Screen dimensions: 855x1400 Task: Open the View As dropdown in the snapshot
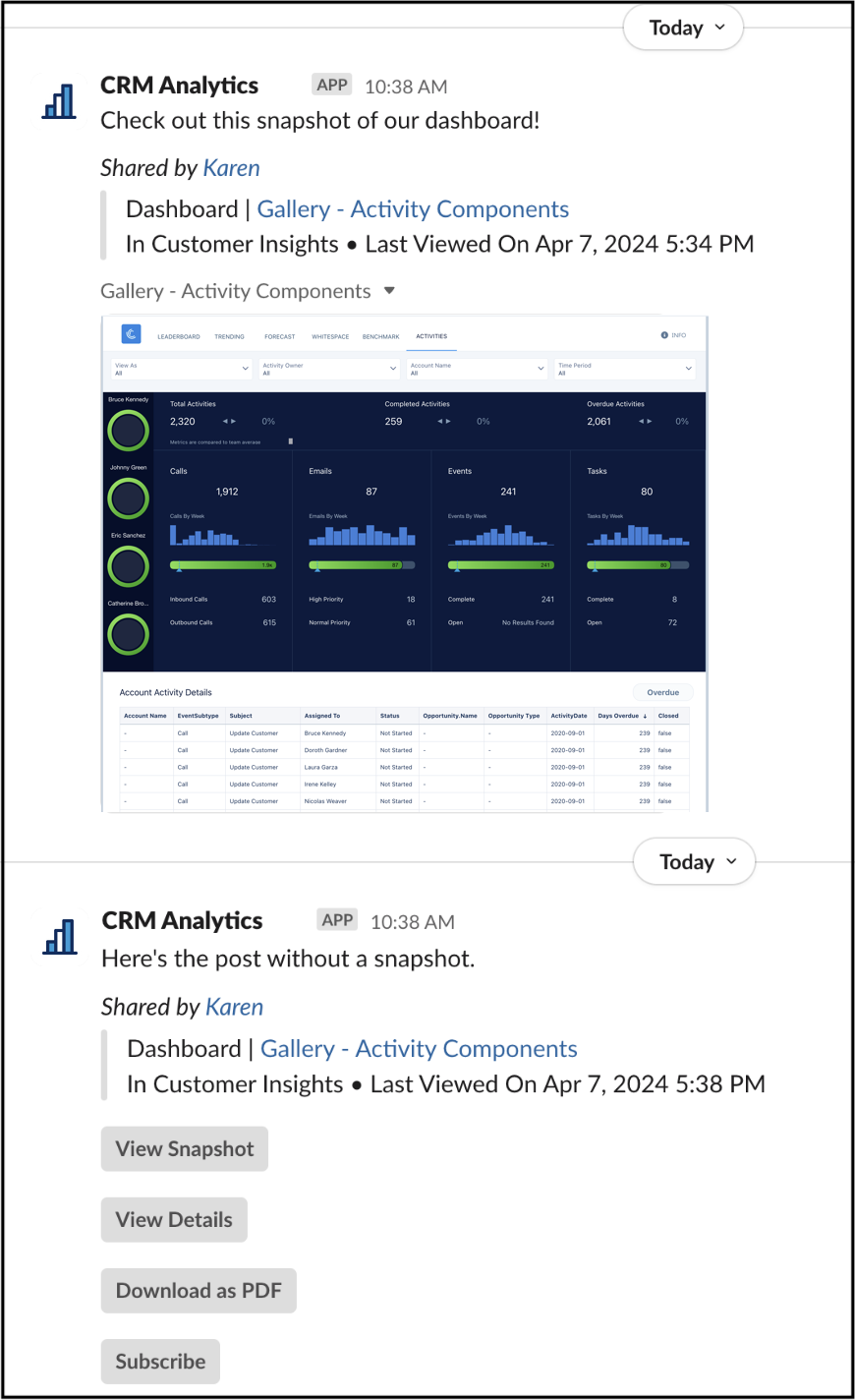click(x=182, y=369)
